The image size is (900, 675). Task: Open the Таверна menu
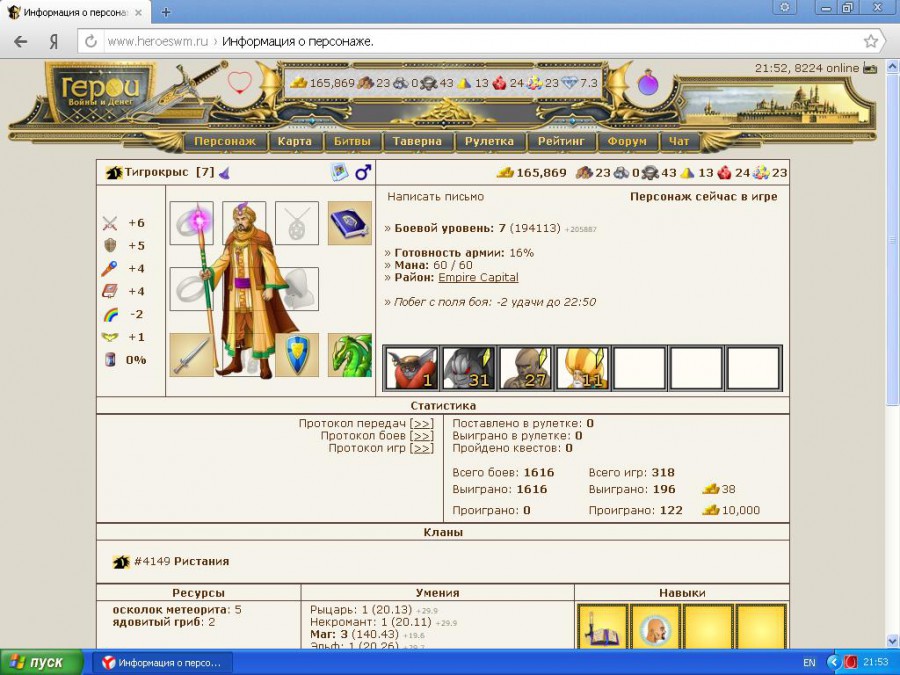(417, 141)
